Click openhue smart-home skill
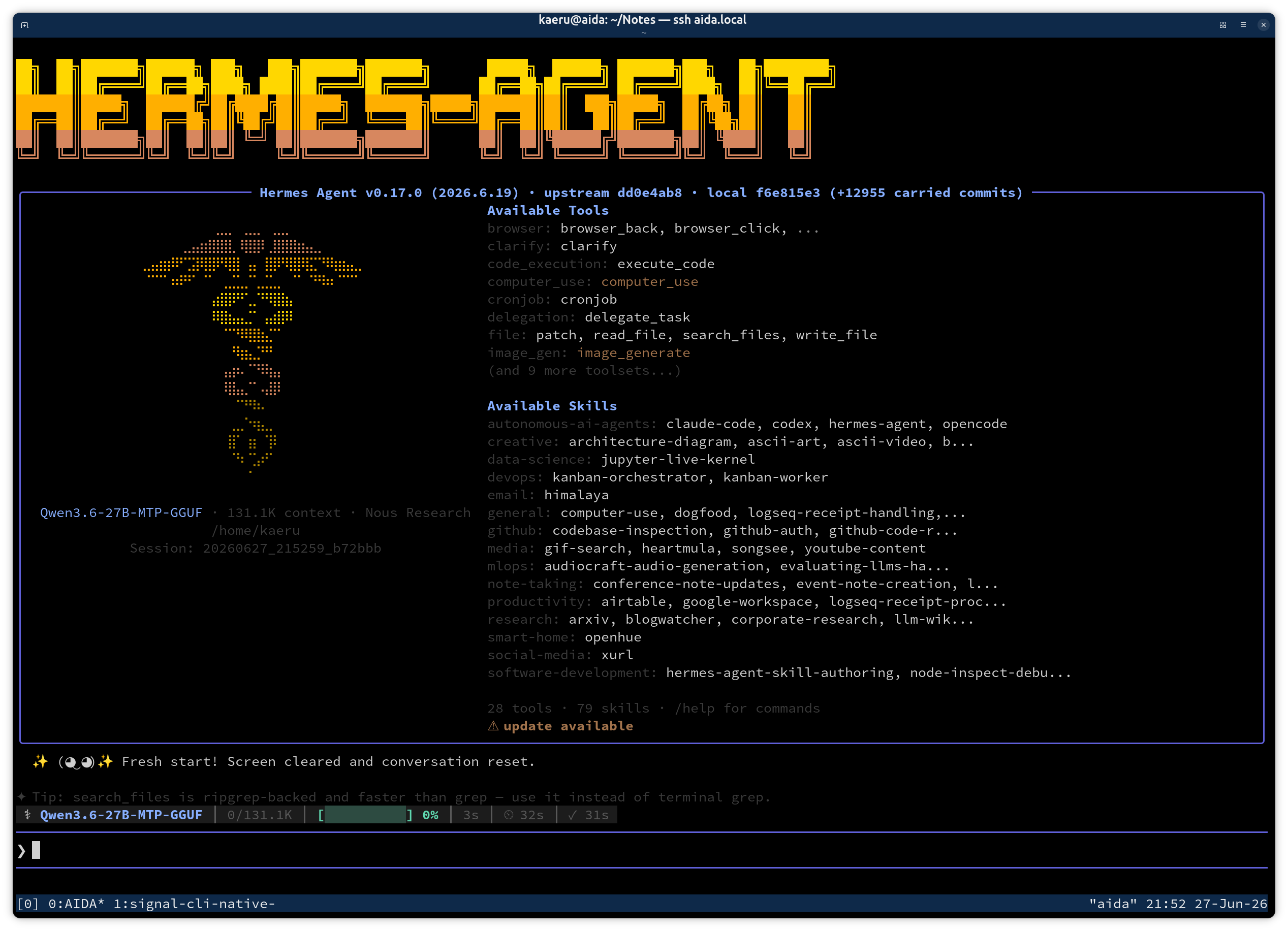Screen dimensions: 1288x931 [x=613, y=637]
